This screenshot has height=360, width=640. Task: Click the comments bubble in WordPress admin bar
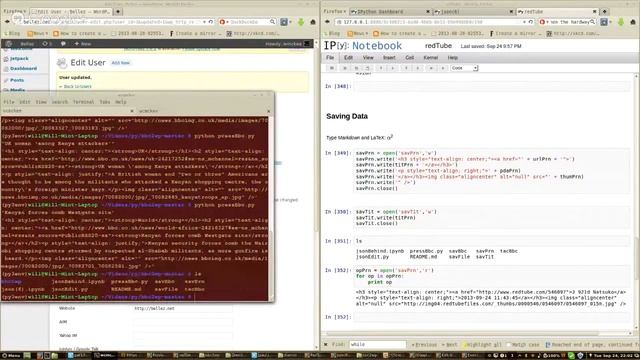pyautogui.click(x=63, y=44)
